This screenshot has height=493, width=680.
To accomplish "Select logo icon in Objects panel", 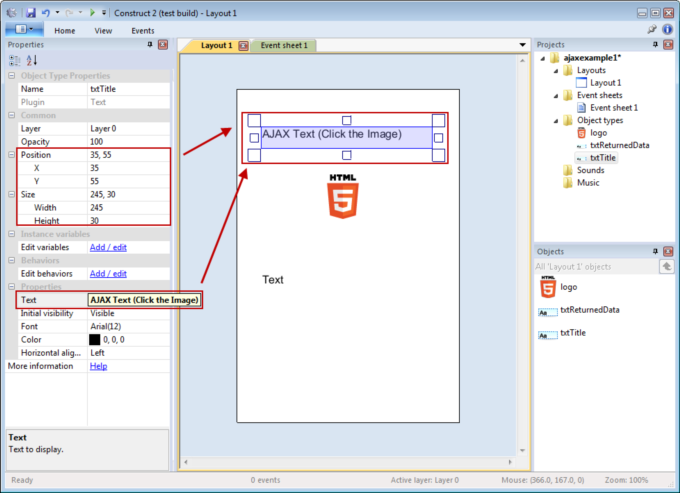I will point(548,287).
